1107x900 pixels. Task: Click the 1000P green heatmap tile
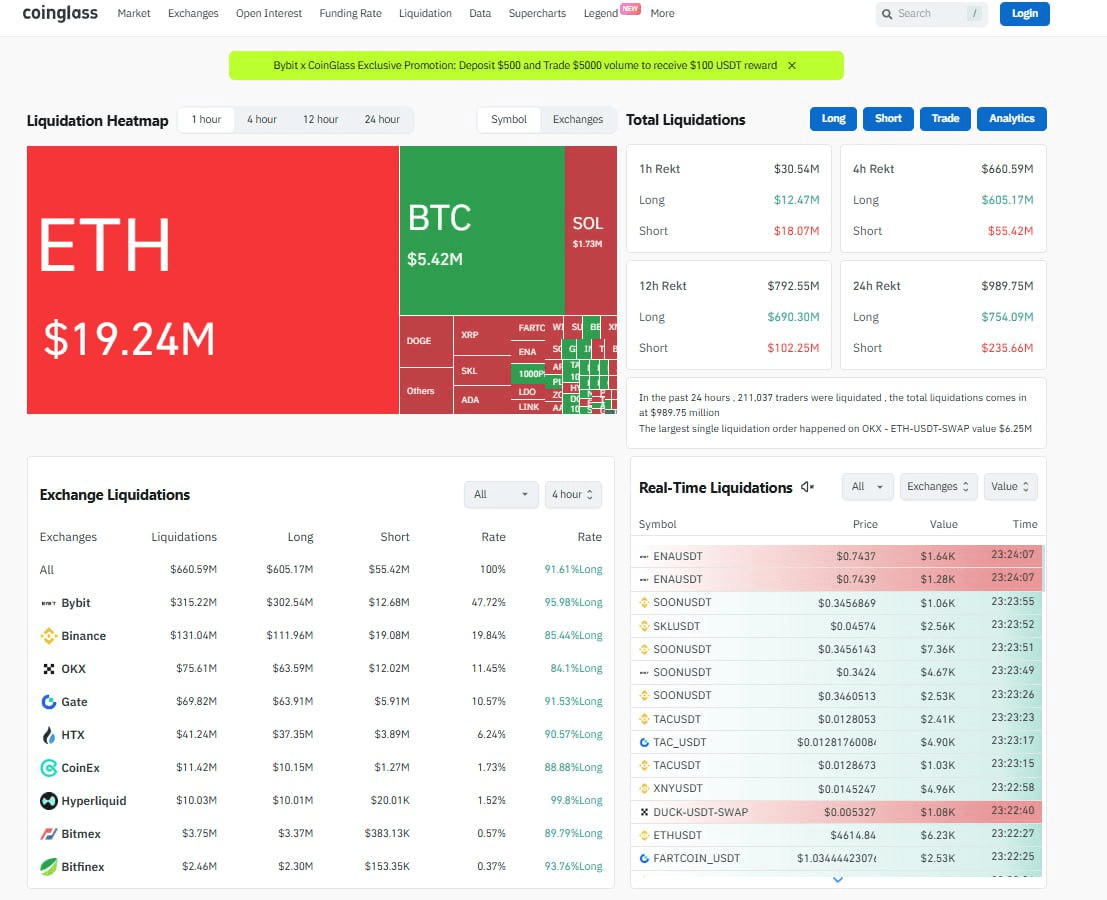[x=529, y=373]
